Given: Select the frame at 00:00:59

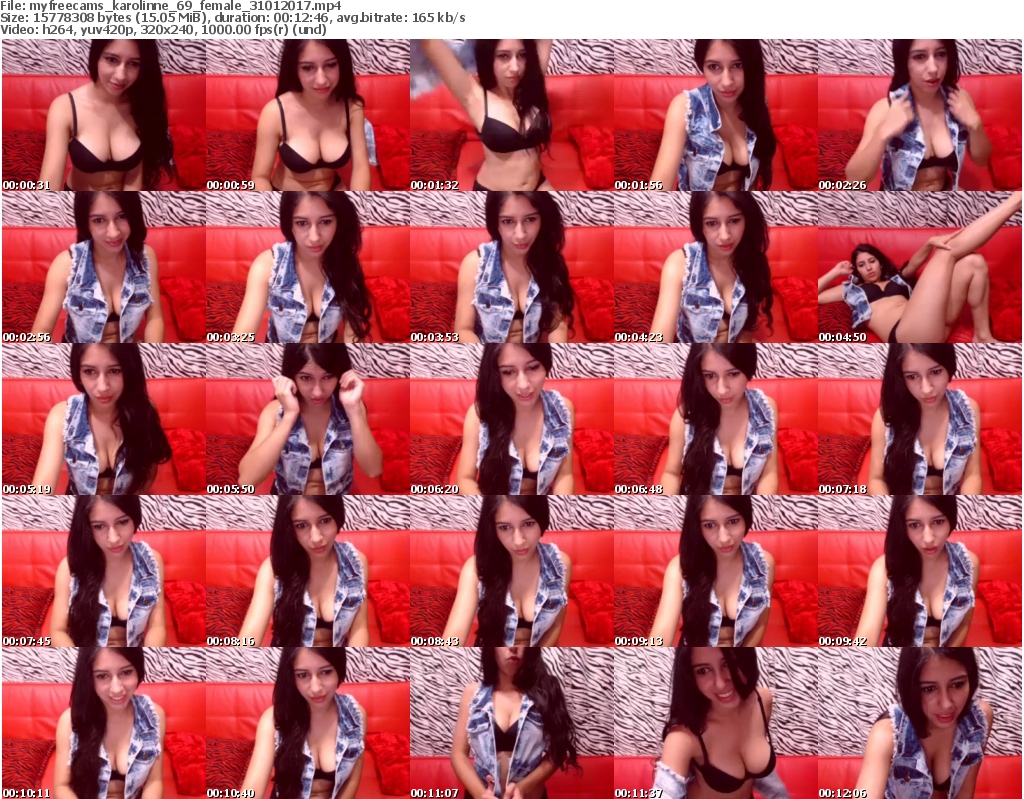Looking at the screenshot, I should [x=307, y=116].
